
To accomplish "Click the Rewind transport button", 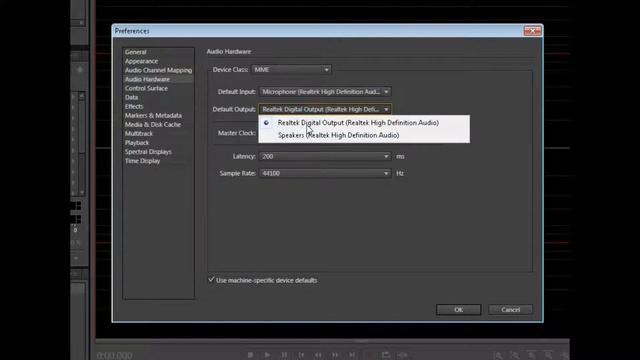I will [318, 355].
